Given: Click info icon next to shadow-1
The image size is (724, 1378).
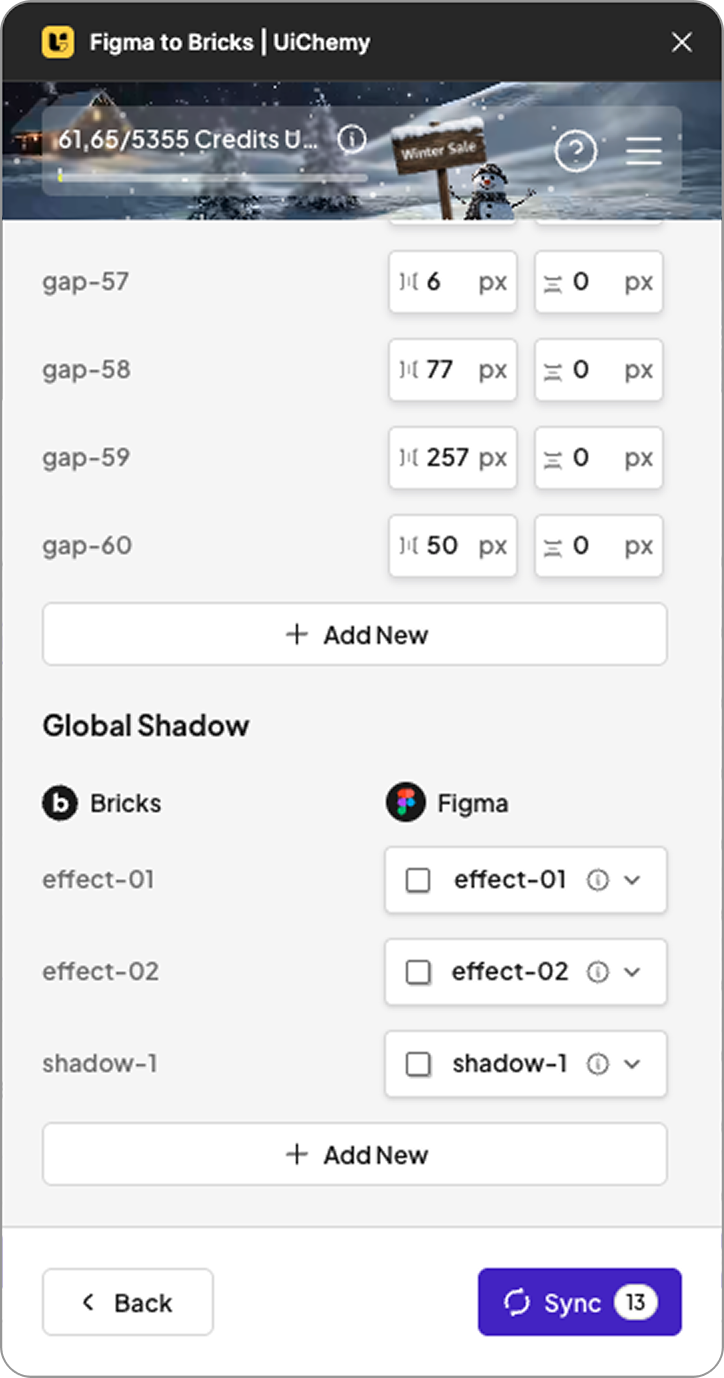Looking at the screenshot, I should [598, 1064].
